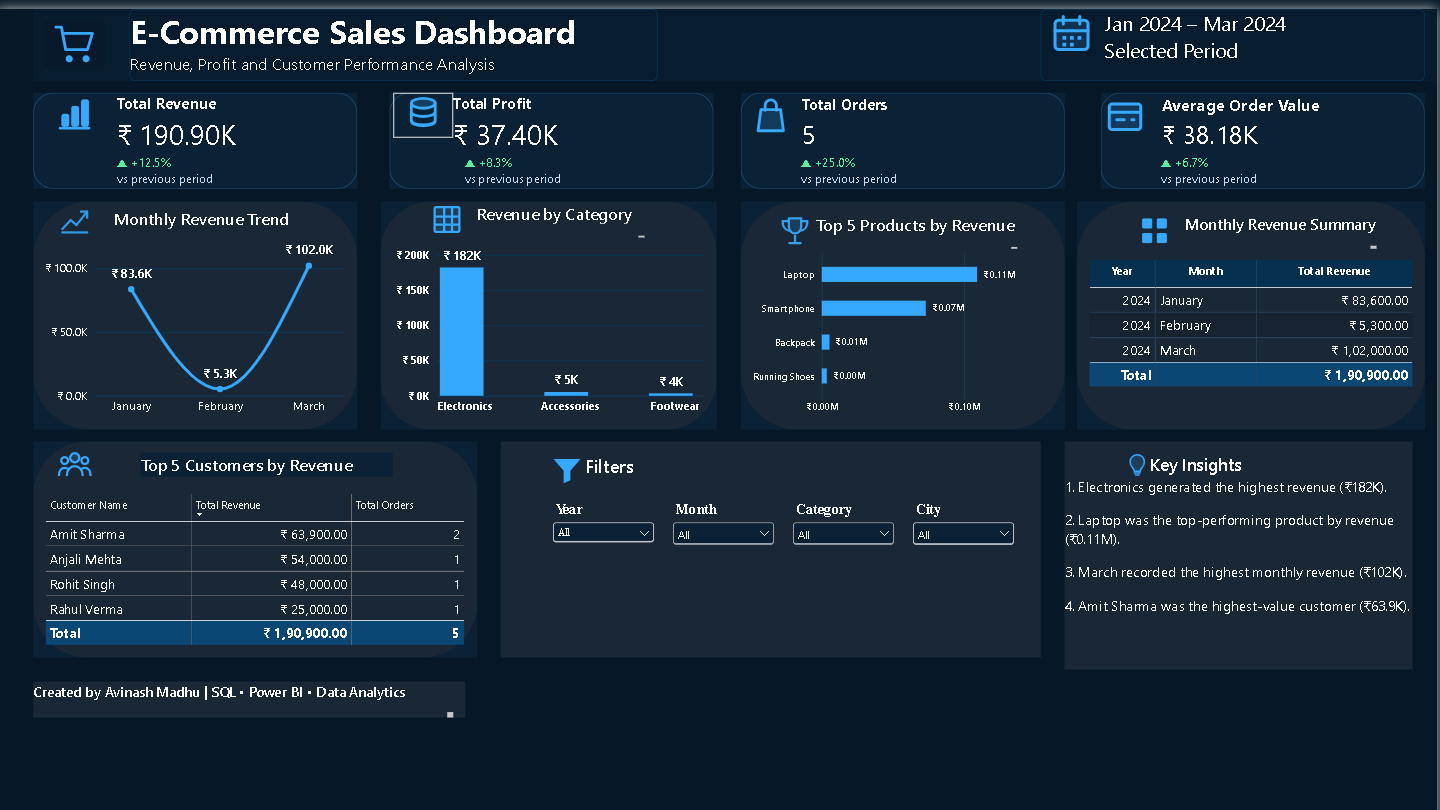The image size is (1440, 810).
Task: Click the funnel icon beside Filters
Action: 566,470
